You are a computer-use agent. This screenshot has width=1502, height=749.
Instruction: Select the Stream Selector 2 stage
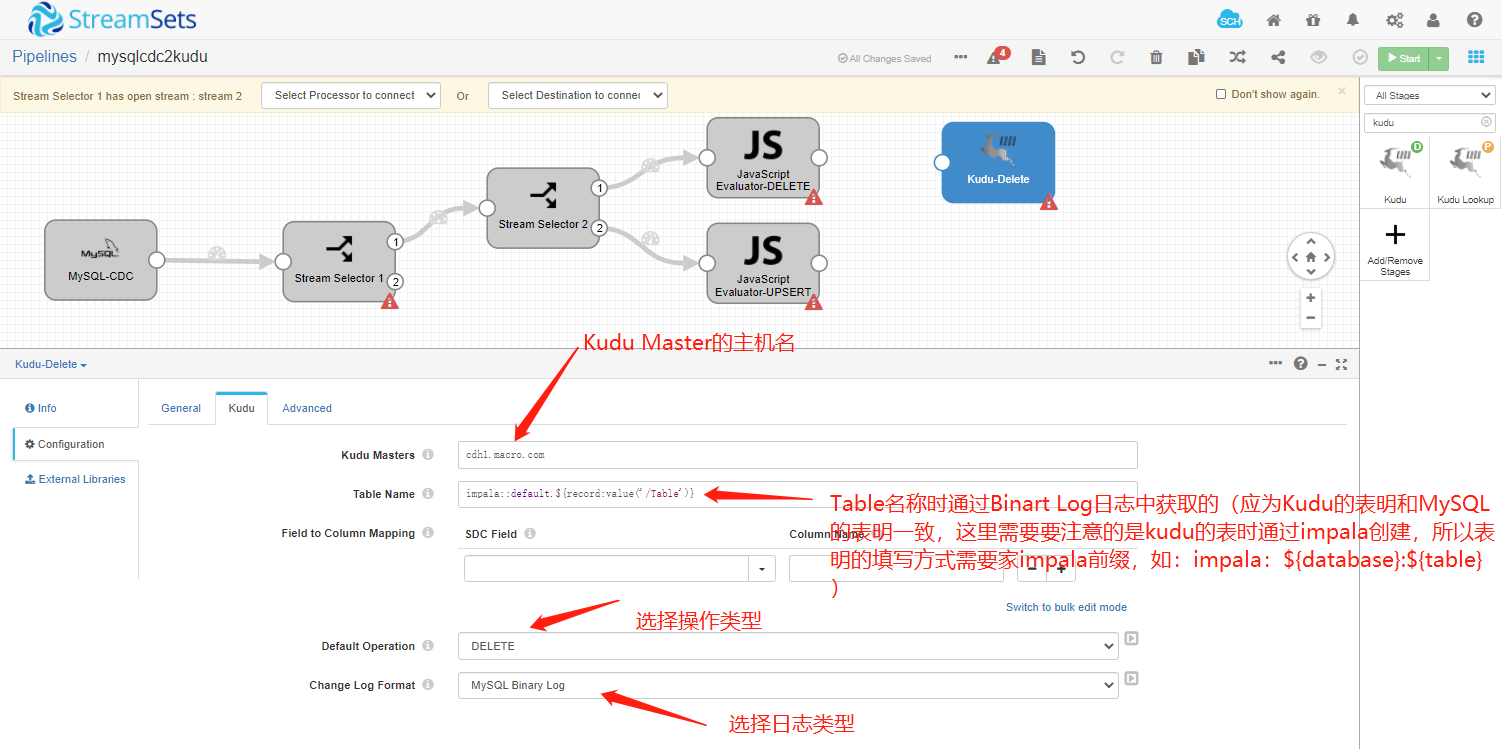click(543, 208)
